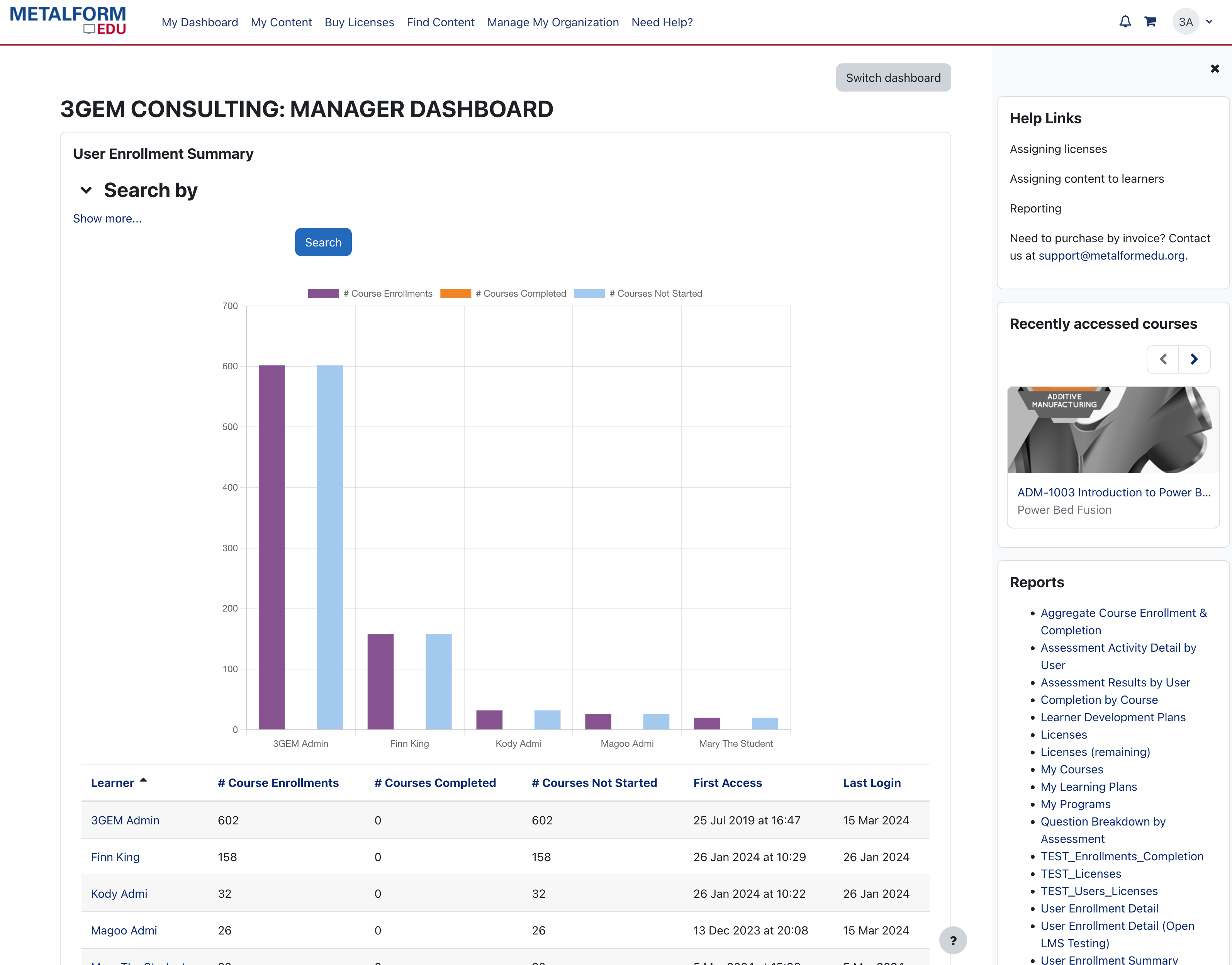
Task: Go to previous recently accessed course
Action: point(1163,359)
